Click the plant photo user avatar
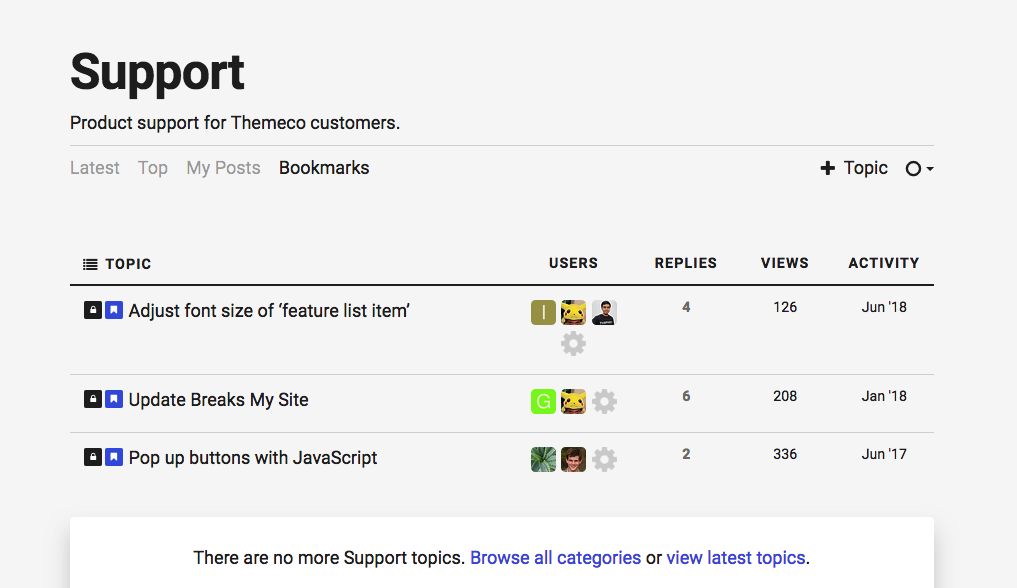The width and height of the screenshot is (1017, 588). (543, 460)
